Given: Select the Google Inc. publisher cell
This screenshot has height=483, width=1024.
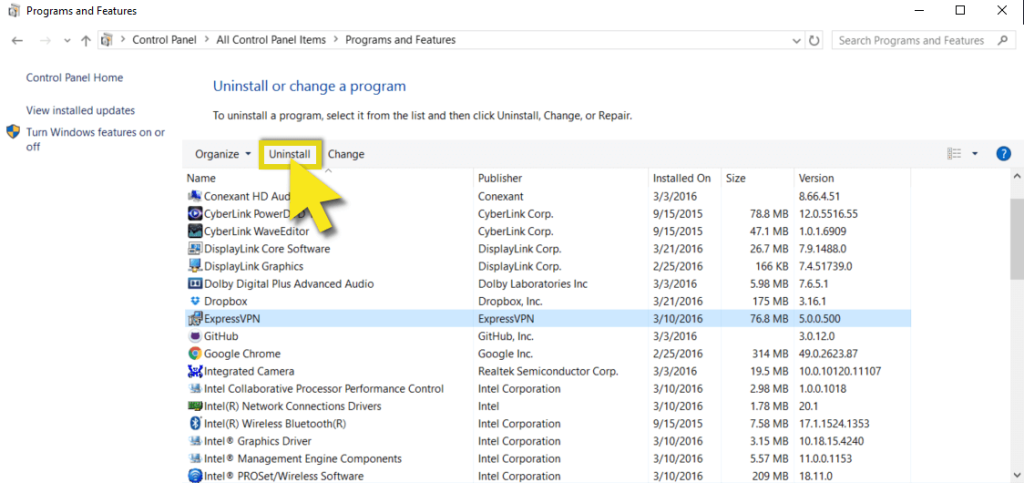Looking at the screenshot, I should (x=505, y=354).
